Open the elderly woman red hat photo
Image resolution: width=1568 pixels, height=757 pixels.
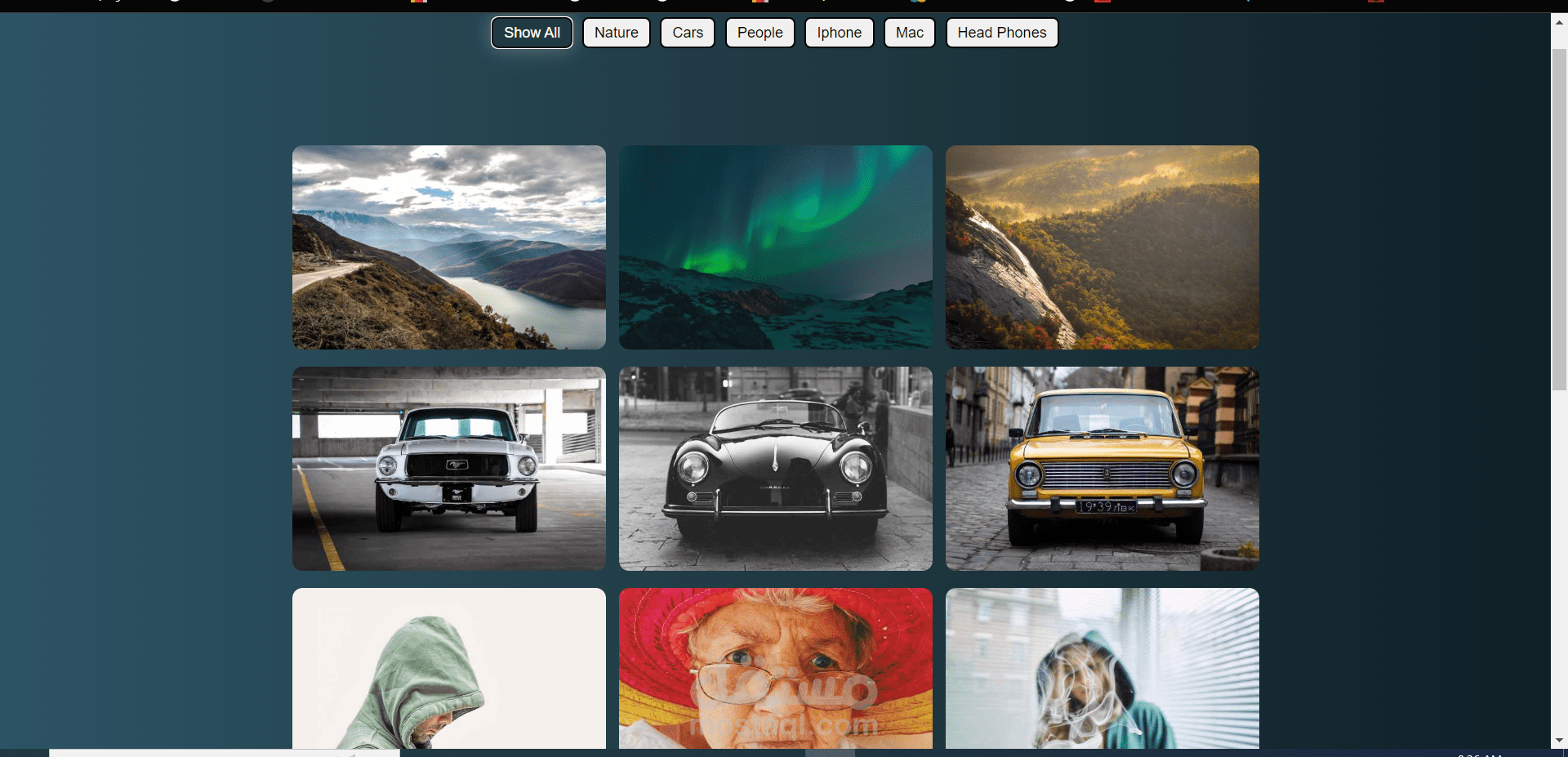(776, 668)
